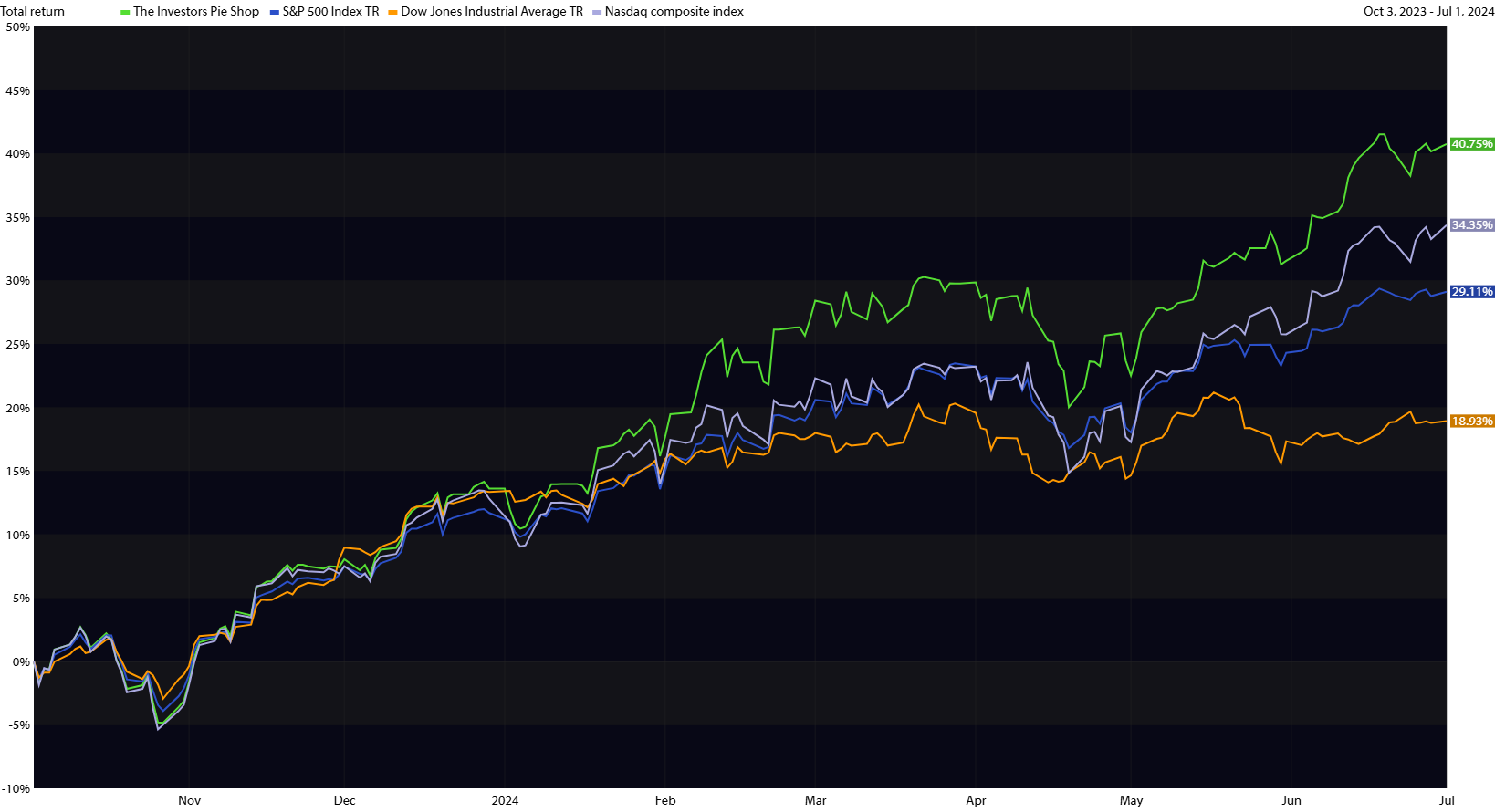The image size is (1495, 812).
Task: Click the '2024' x-axis label
Action: pyautogui.click(x=505, y=801)
